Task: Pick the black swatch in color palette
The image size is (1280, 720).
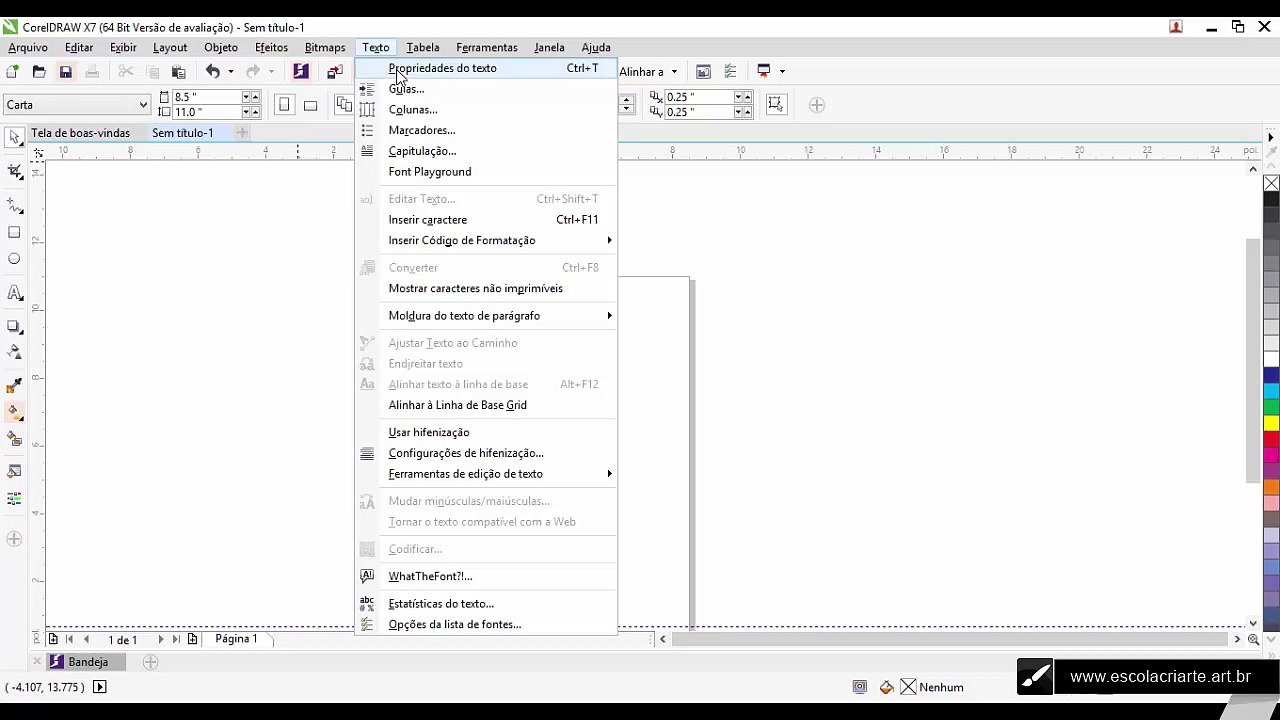Action: (1271, 200)
